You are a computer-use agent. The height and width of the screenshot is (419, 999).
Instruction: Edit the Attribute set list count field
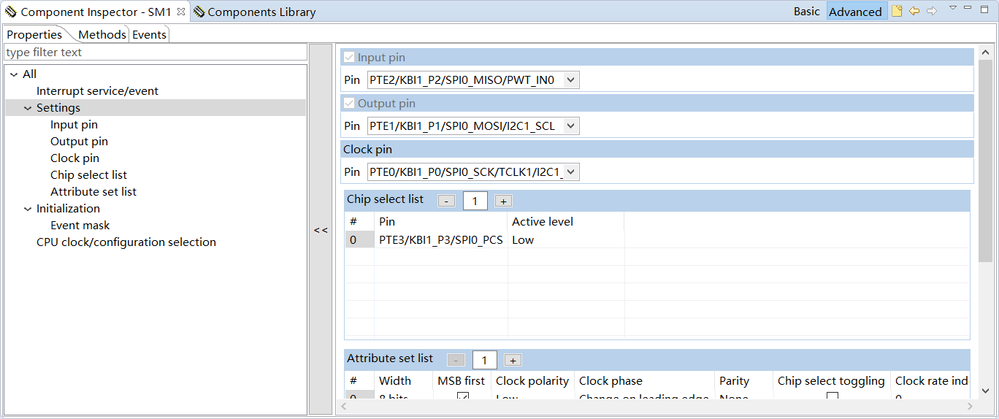click(x=485, y=360)
